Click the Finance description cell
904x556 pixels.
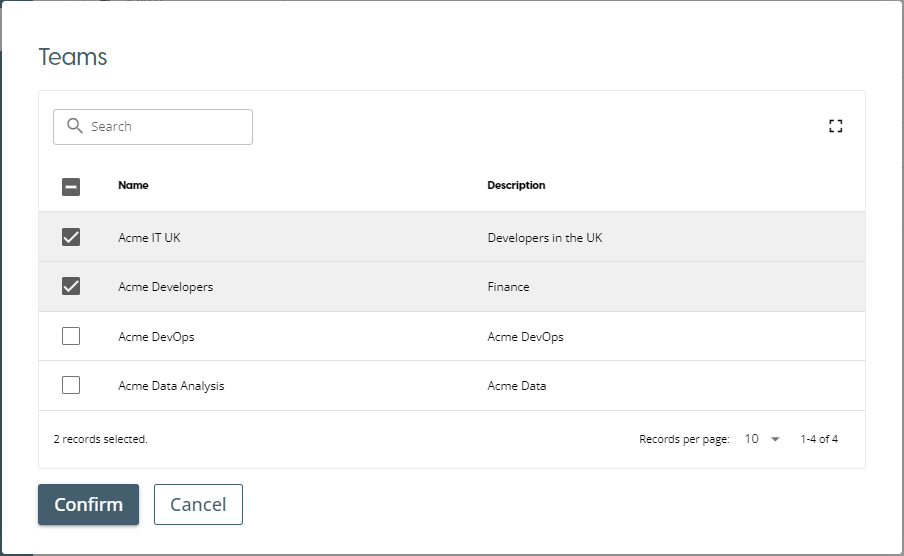508,287
